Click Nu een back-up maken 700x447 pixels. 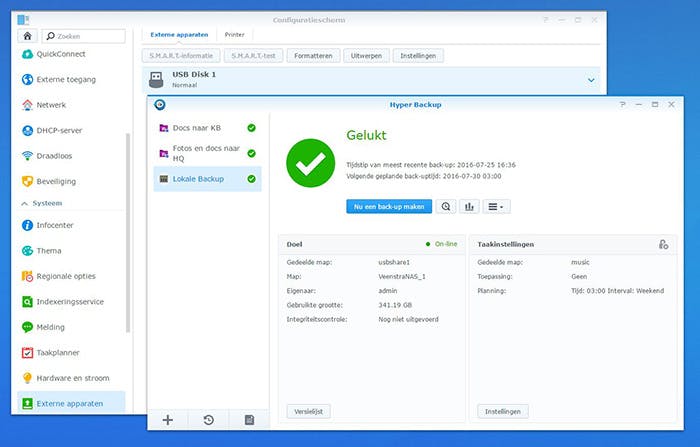pyautogui.click(x=389, y=206)
